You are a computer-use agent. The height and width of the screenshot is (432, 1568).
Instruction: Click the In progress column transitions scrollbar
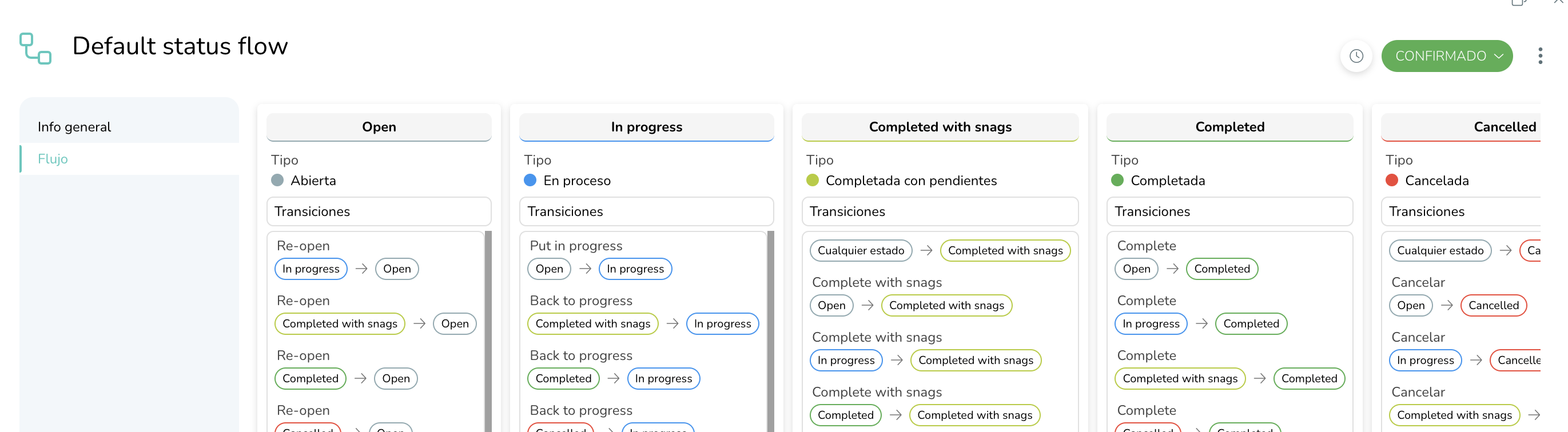771,331
